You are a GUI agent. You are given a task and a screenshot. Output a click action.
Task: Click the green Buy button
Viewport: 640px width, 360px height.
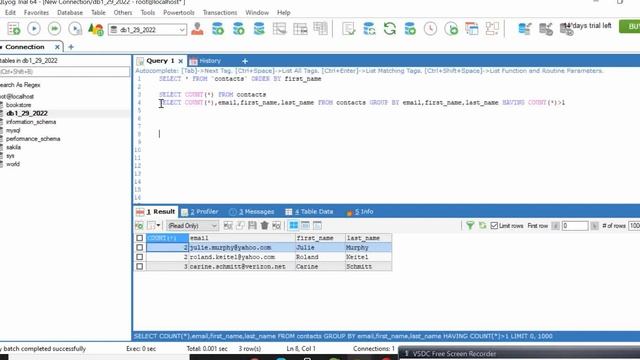(x=629, y=27)
